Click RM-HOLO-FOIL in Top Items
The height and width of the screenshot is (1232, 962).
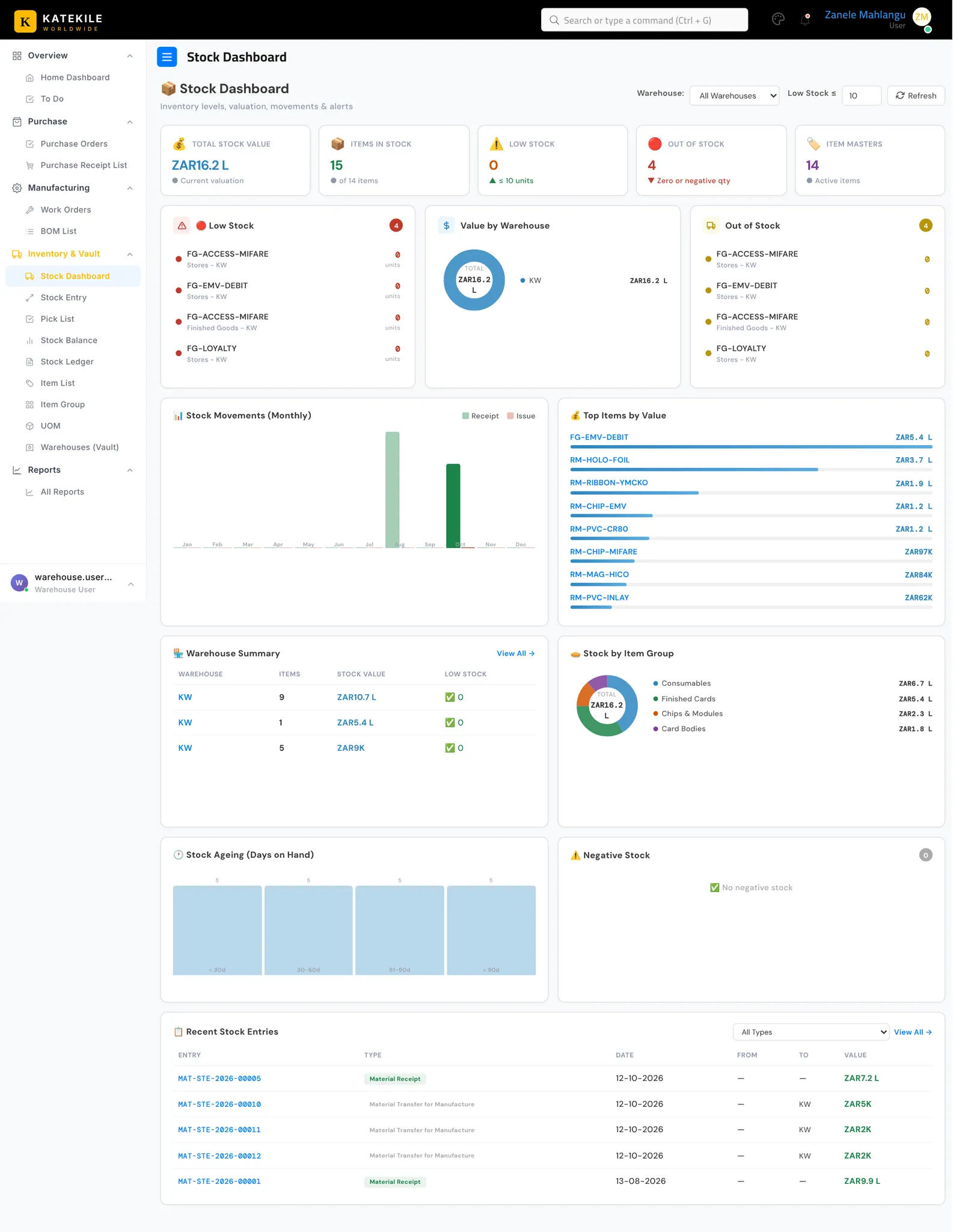coord(600,460)
